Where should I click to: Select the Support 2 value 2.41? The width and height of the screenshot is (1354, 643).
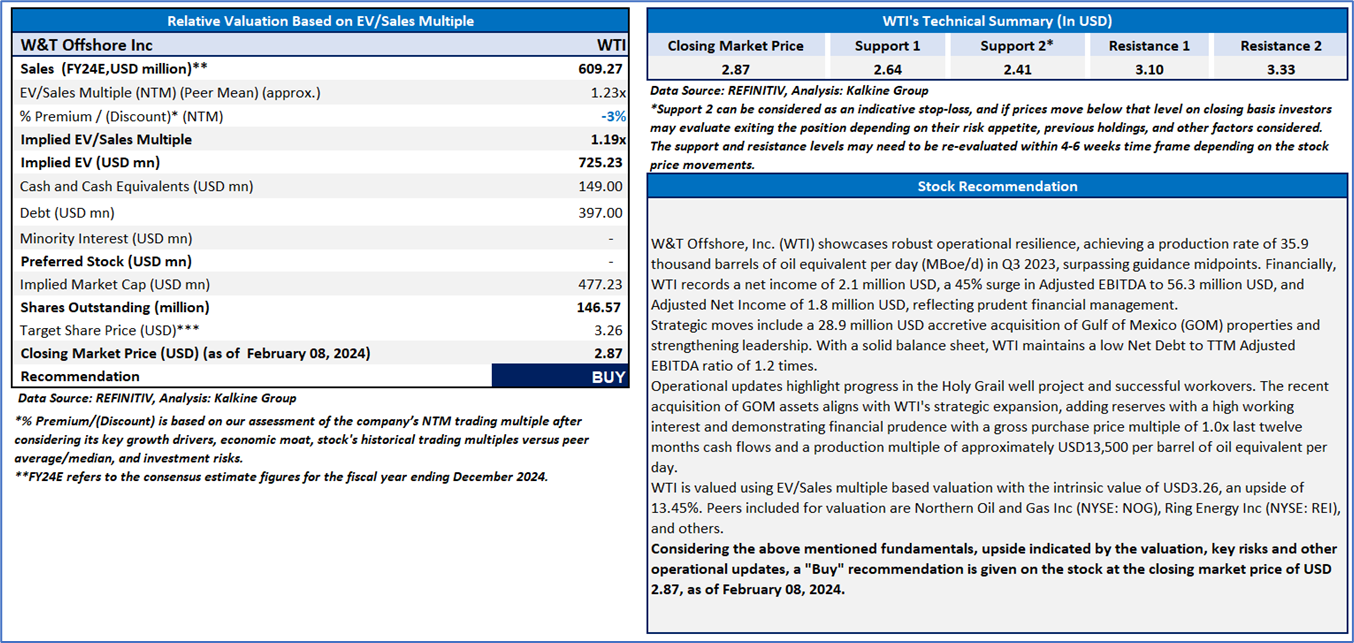pyautogui.click(x=1015, y=69)
